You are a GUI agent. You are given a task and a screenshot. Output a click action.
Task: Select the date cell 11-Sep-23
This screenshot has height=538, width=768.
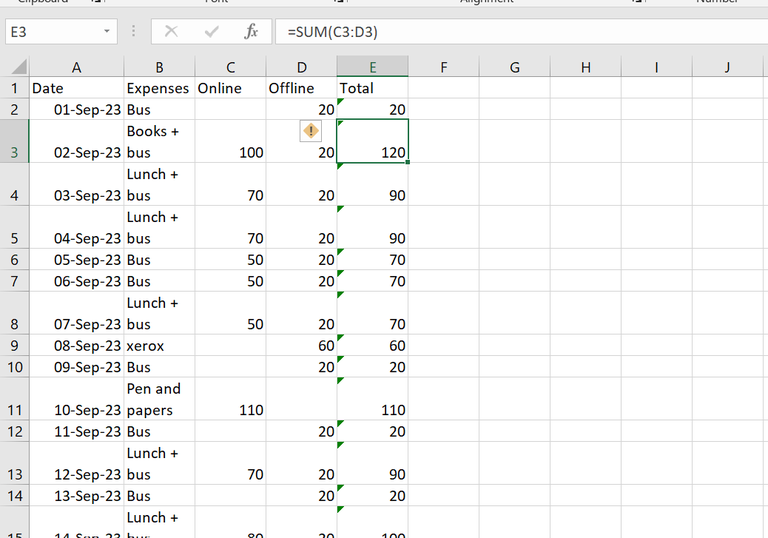76,431
